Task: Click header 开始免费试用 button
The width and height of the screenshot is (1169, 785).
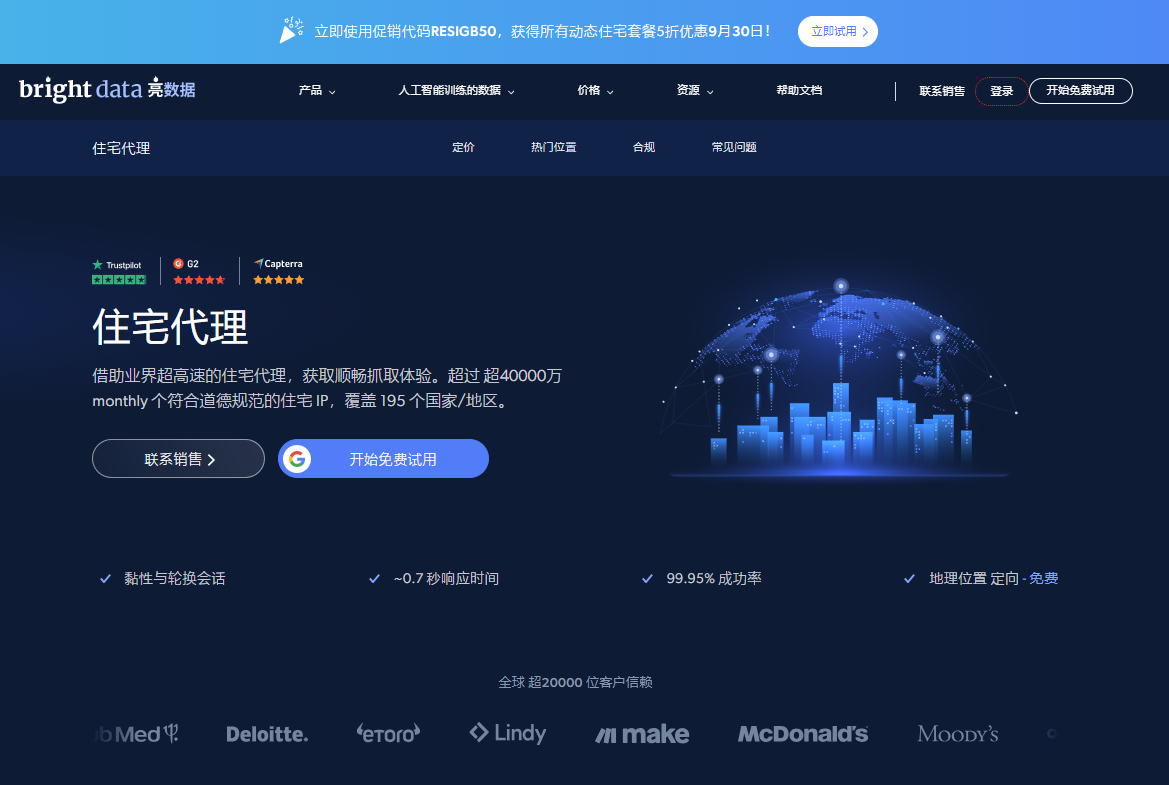Action: tap(1080, 91)
